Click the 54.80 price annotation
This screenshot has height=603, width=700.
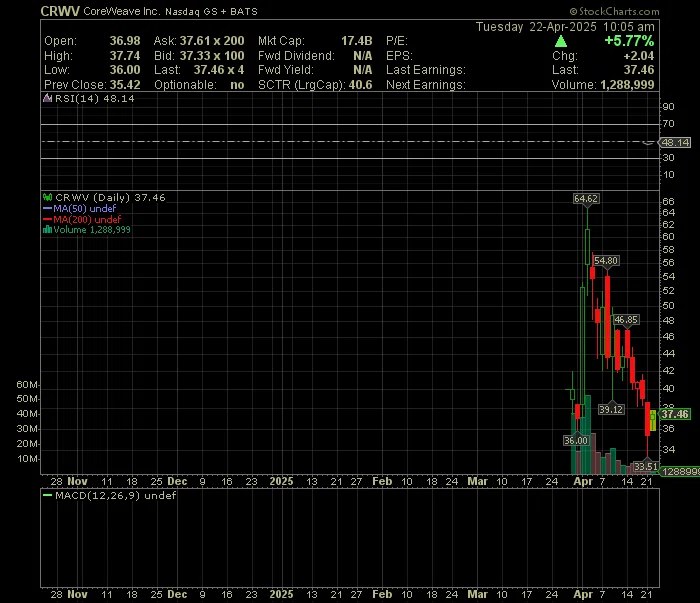point(606,261)
